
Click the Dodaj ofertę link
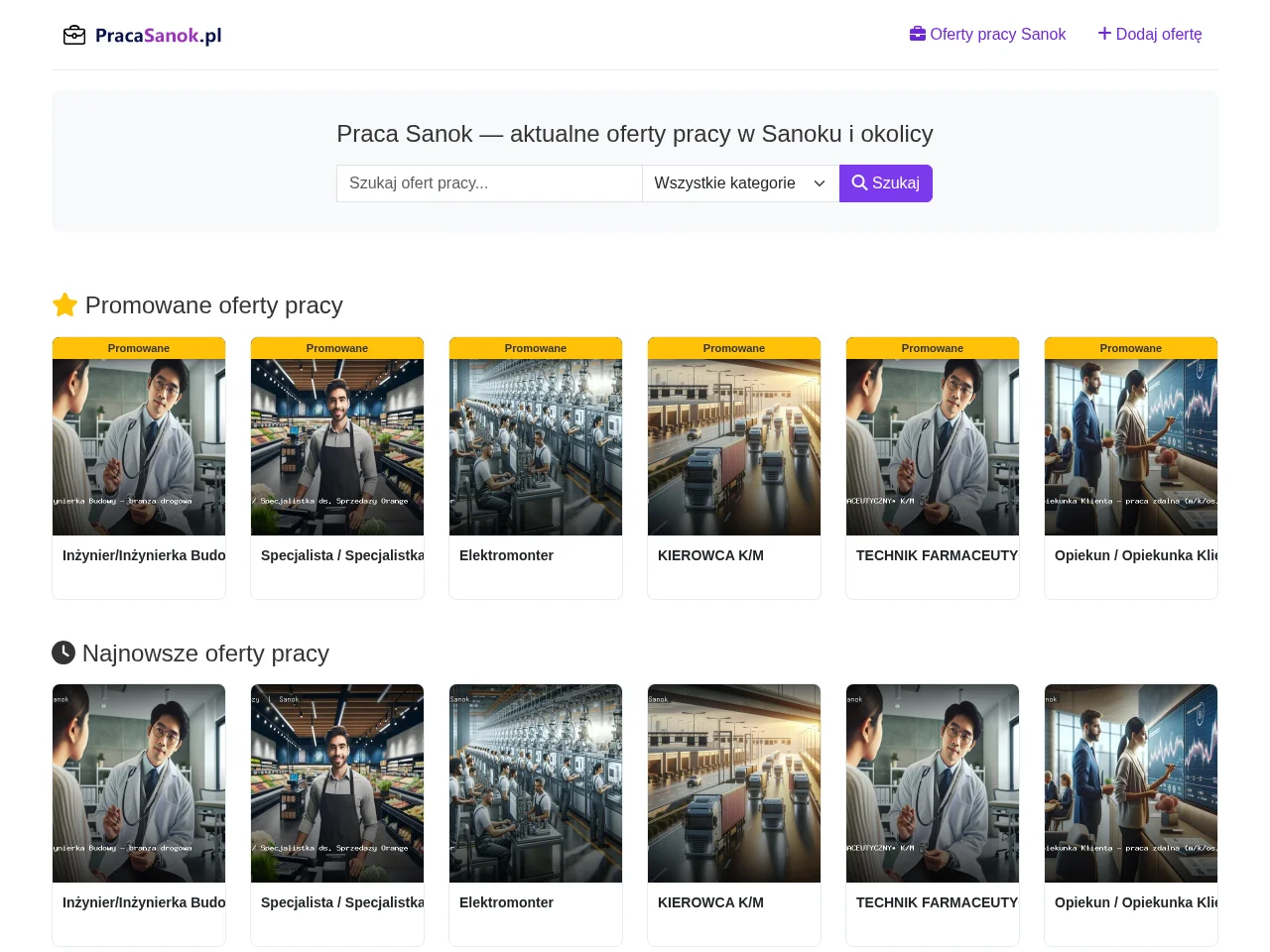(1149, 35)
